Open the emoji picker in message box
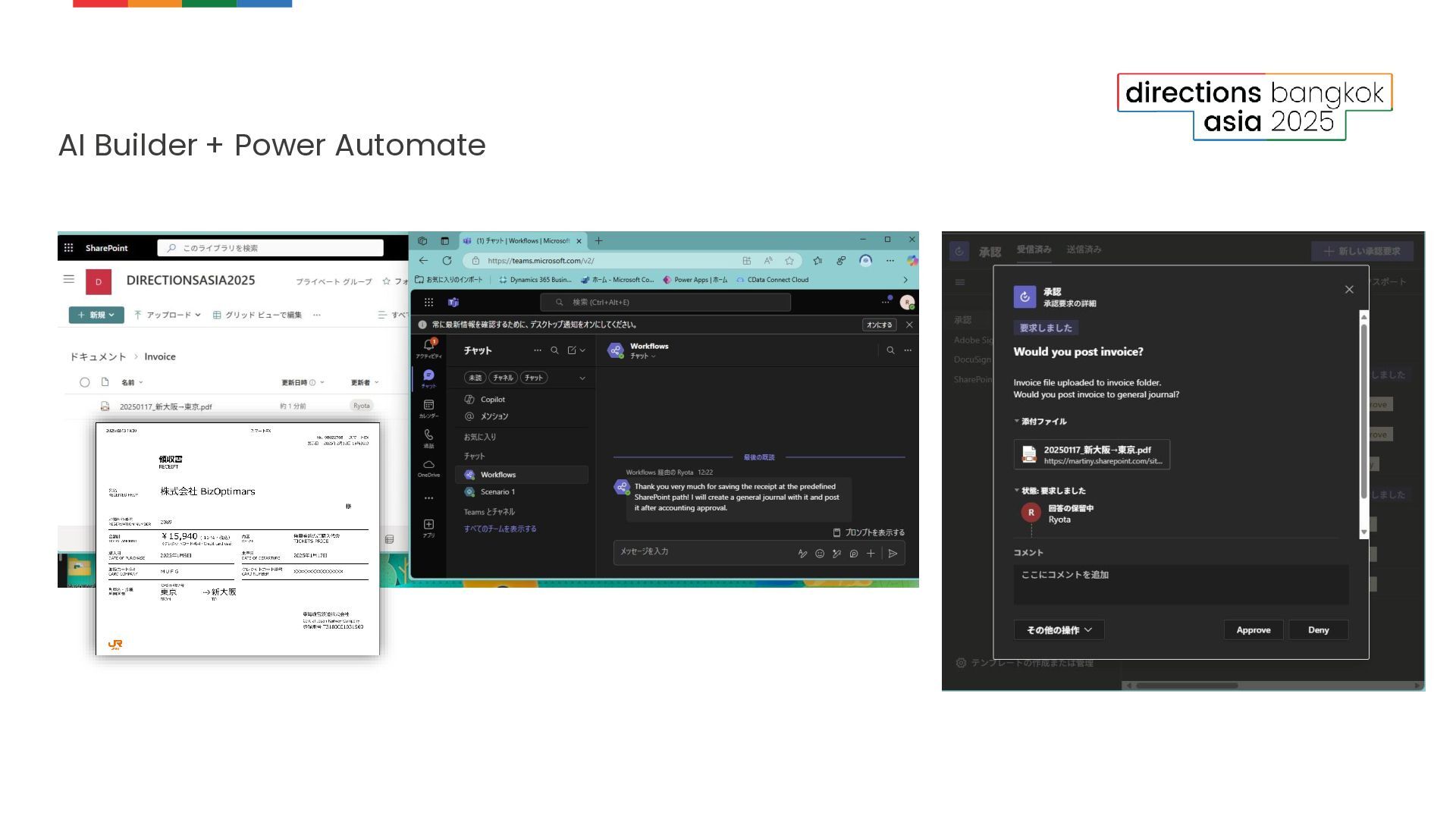Screen dimensions: 1456x819 [820, 554]
